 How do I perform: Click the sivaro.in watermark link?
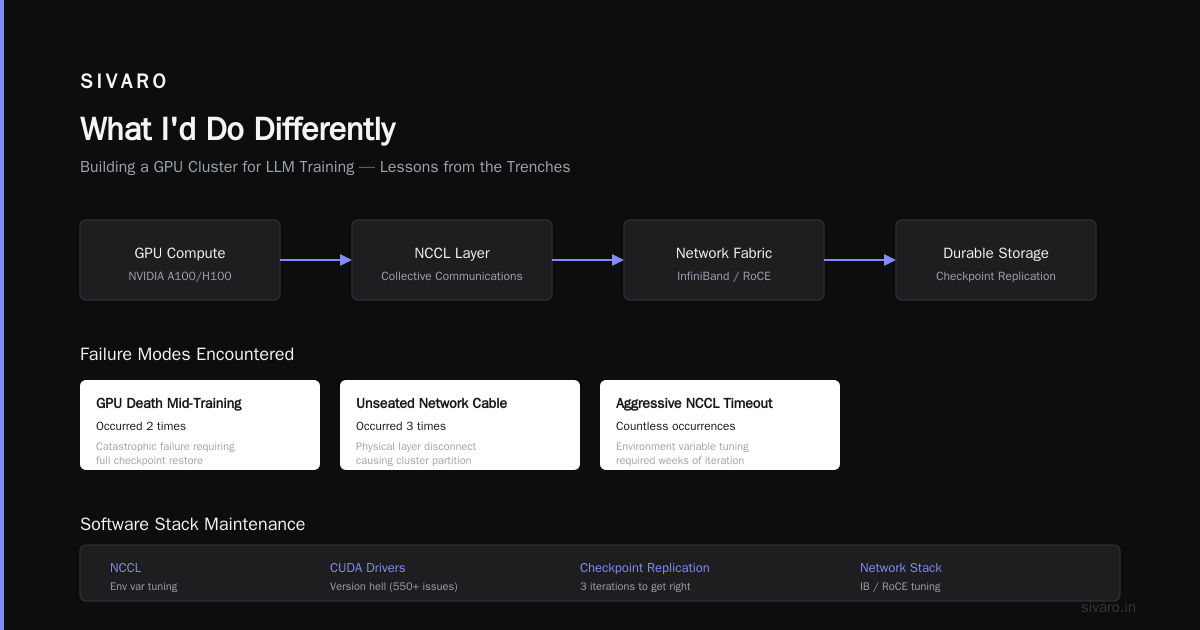pos(1109,607)
